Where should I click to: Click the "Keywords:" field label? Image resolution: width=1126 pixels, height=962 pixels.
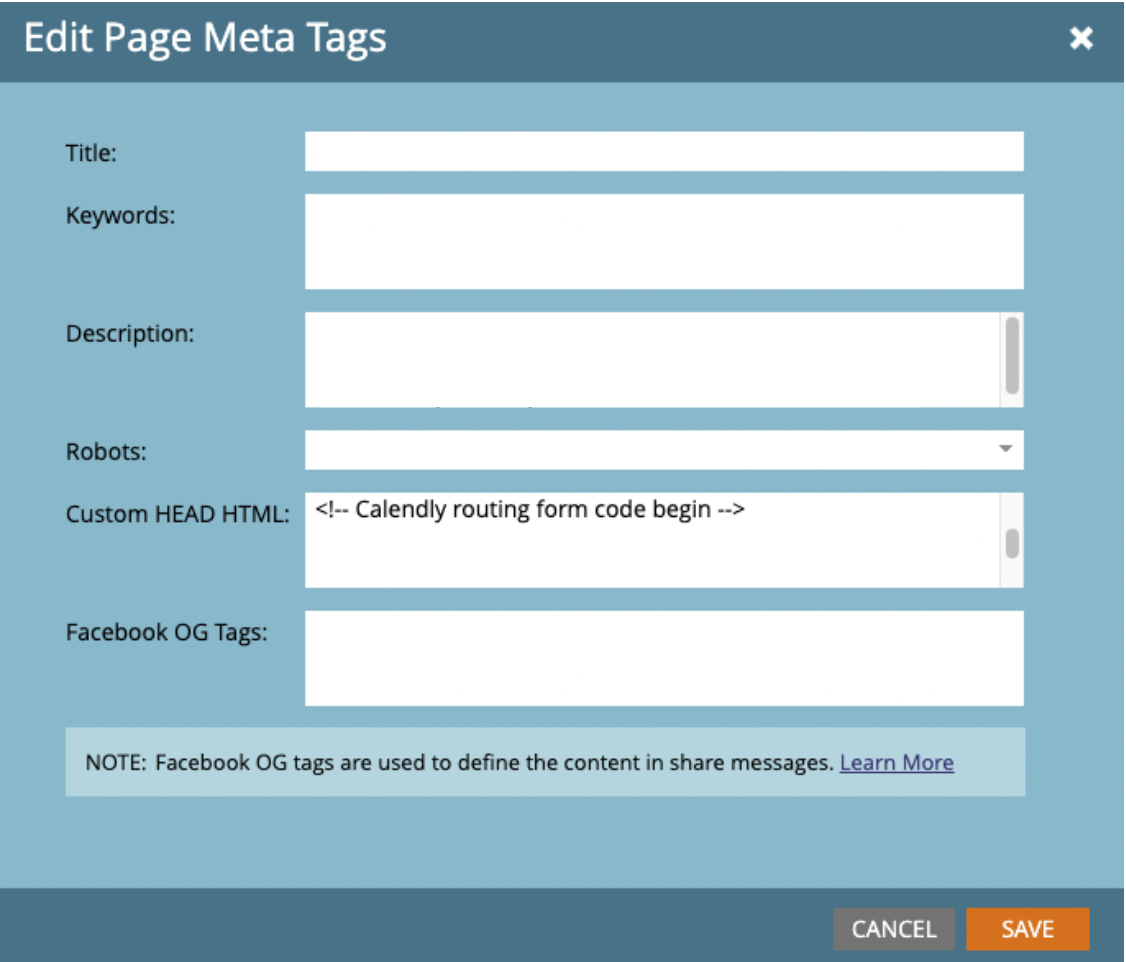120,215
